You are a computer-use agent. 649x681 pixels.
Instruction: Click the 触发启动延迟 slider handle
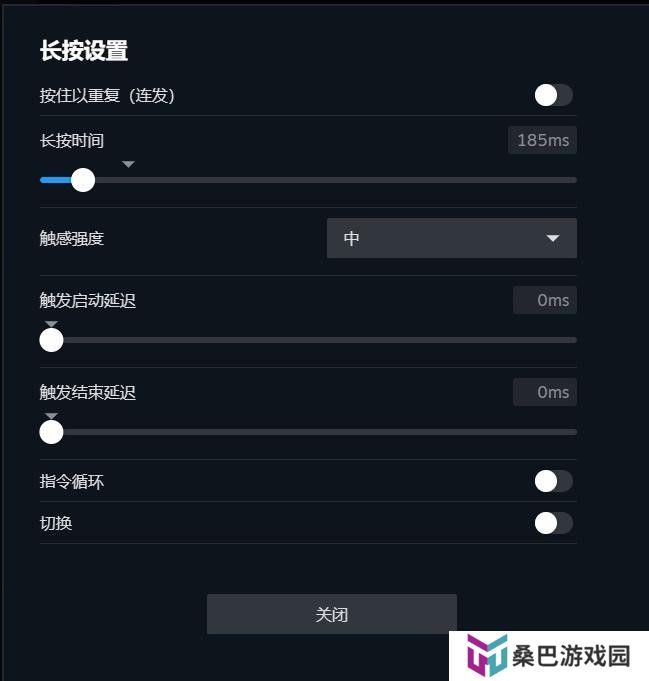click(x=51, y=340)
